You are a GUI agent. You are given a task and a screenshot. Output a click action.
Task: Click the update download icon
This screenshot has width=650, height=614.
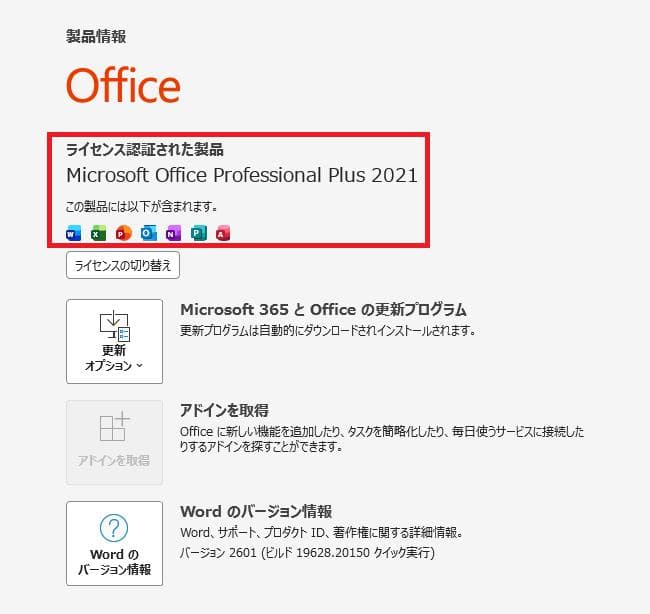(x=114, y=326)
